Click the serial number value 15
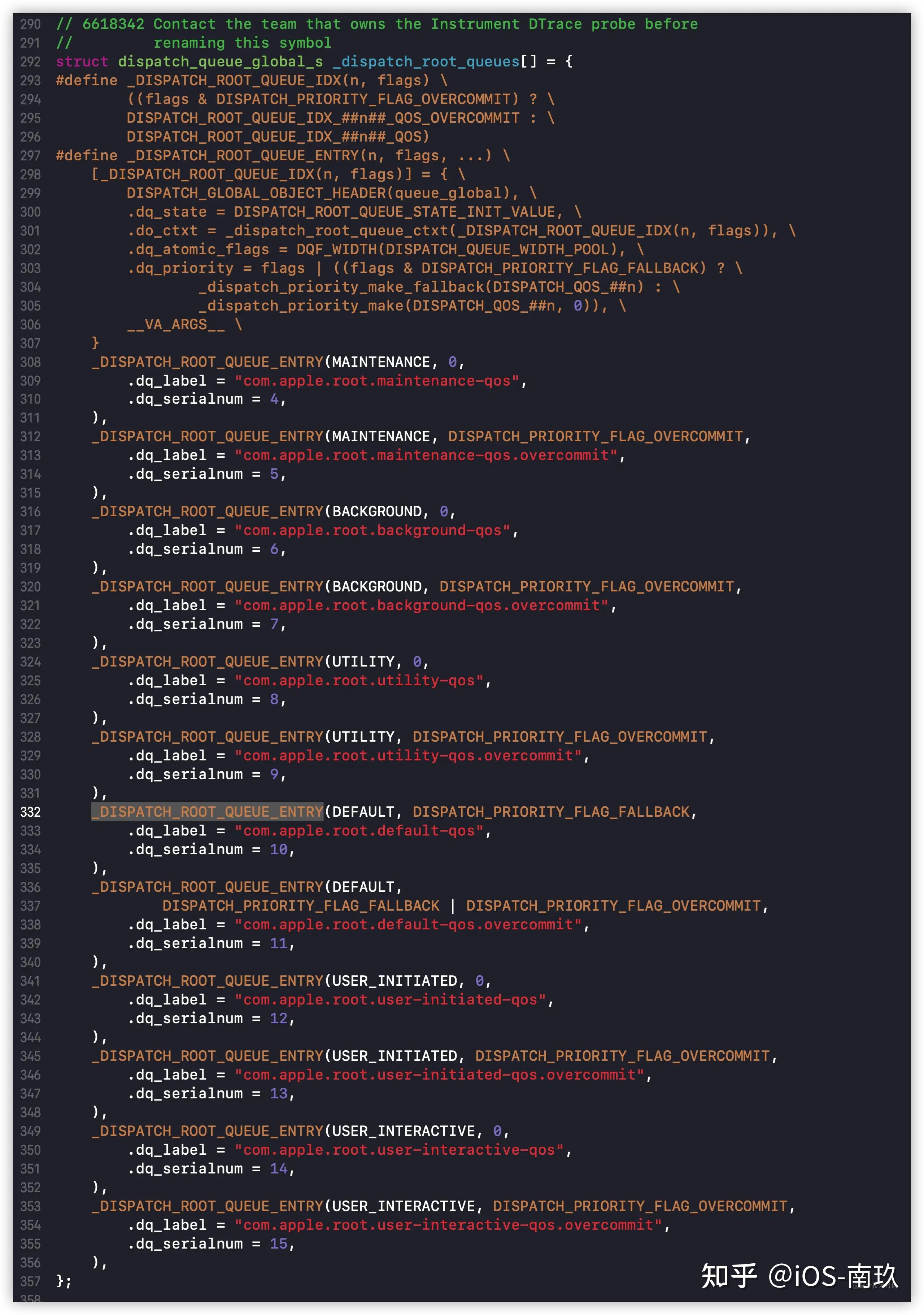This screenshot has width=924, height=1315. click(x=278, y=1244)
